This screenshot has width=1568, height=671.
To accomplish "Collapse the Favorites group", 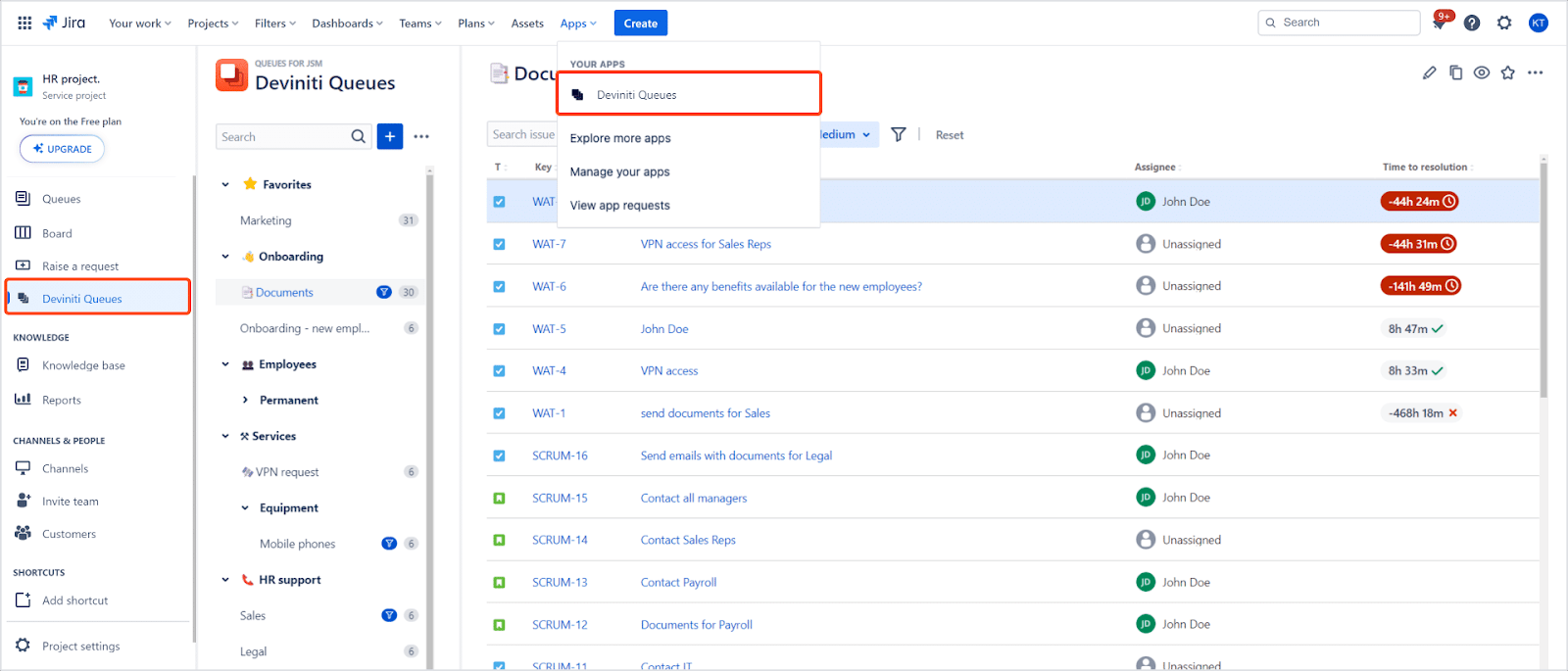I will coord(225,184).
